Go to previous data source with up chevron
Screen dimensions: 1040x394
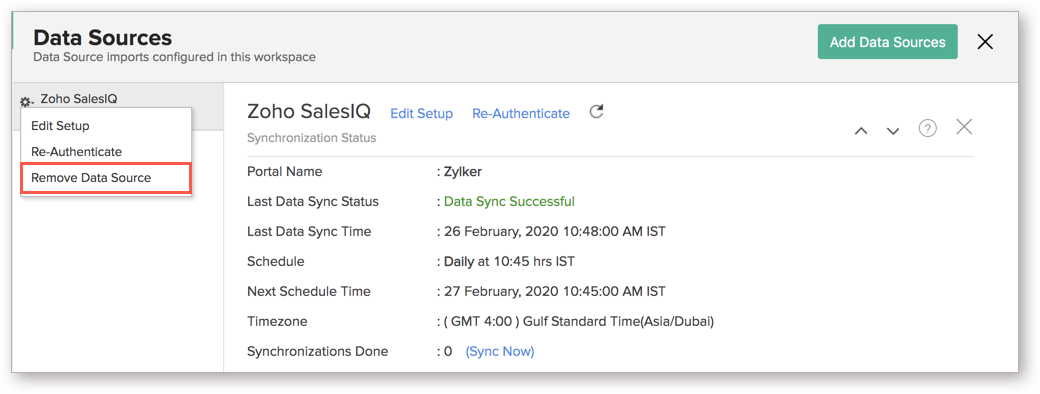[x=861, y=131]
